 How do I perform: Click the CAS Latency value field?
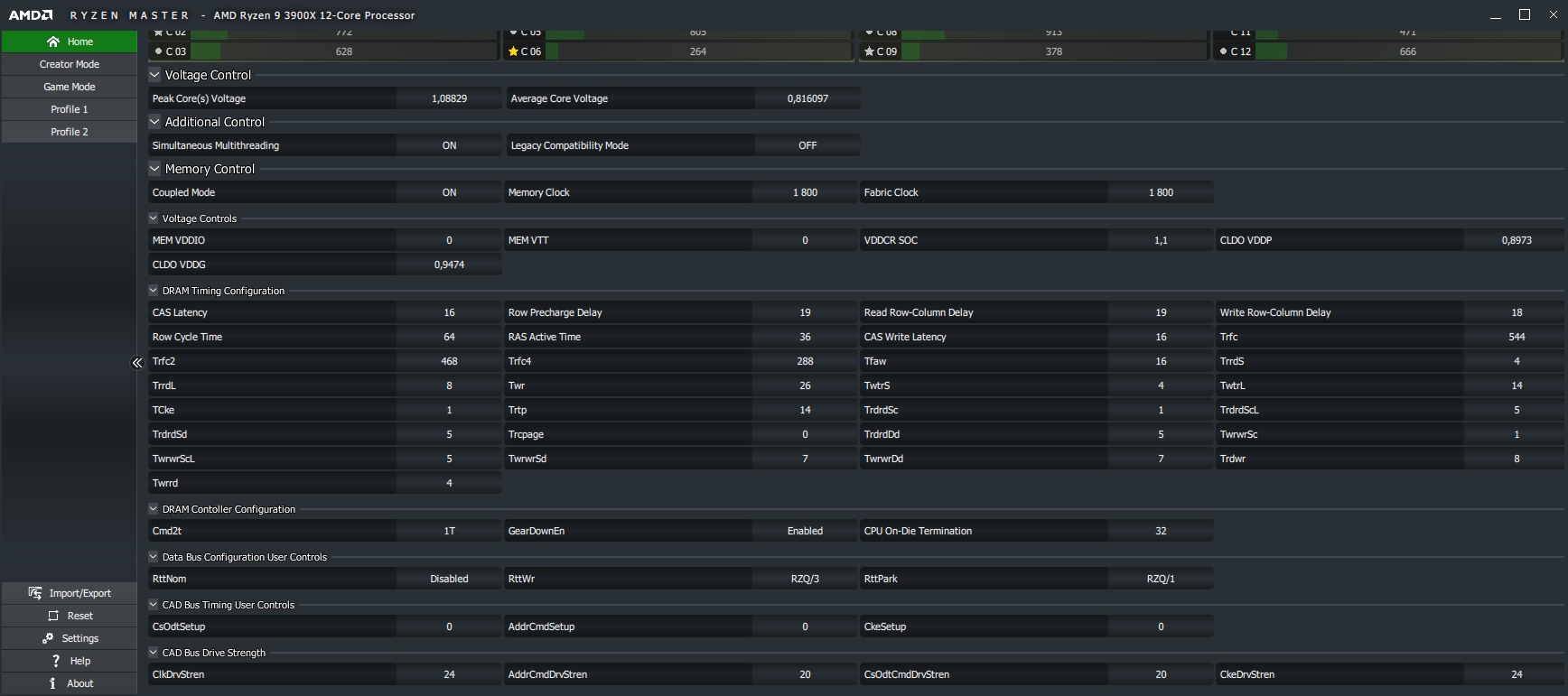[449, 312]
